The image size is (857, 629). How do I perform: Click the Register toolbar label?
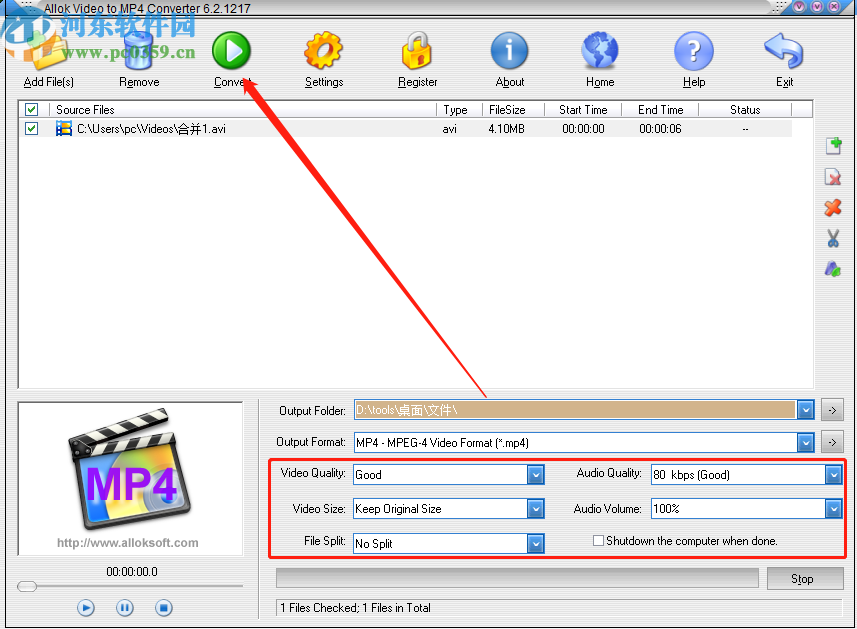point(418,82)
